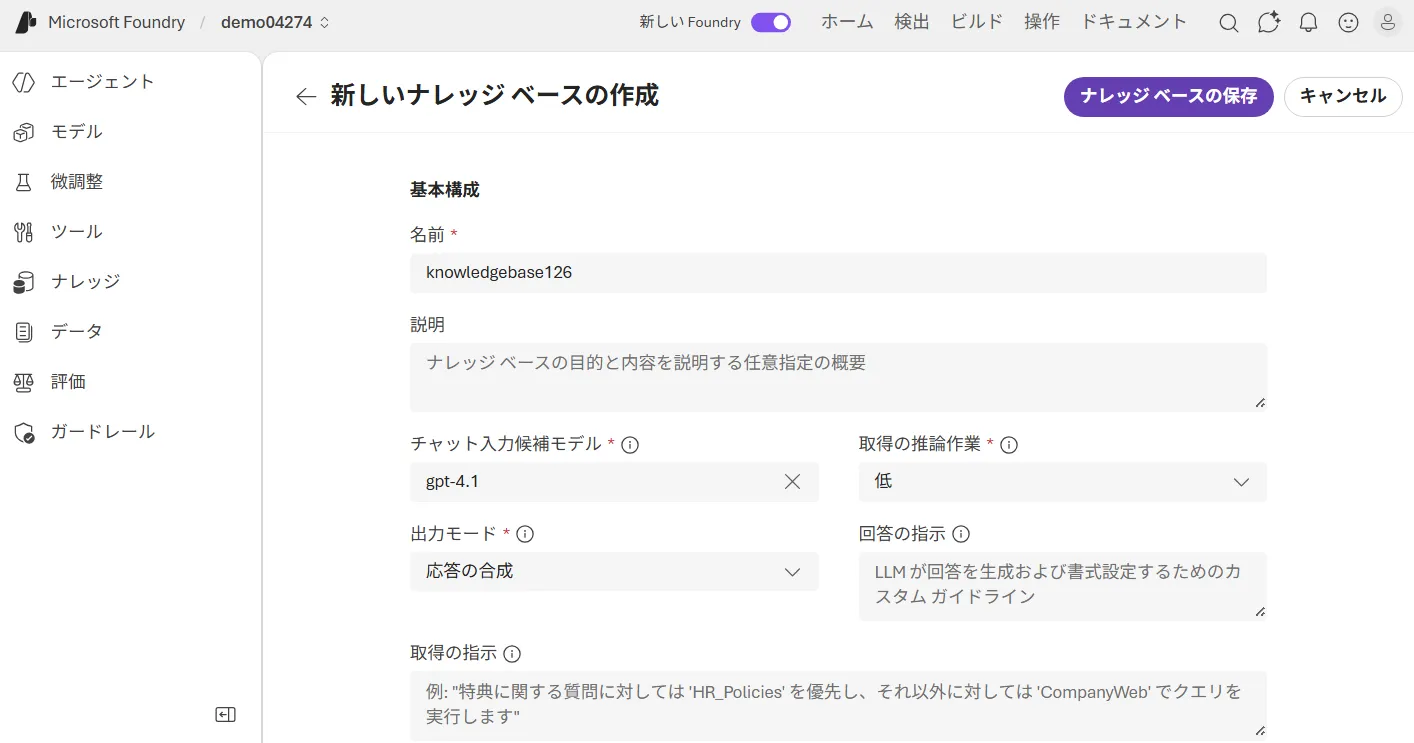This screenshot has height=743, width=1414.
Task: Click the ガードレール shield icon
Action: (24, 432)
